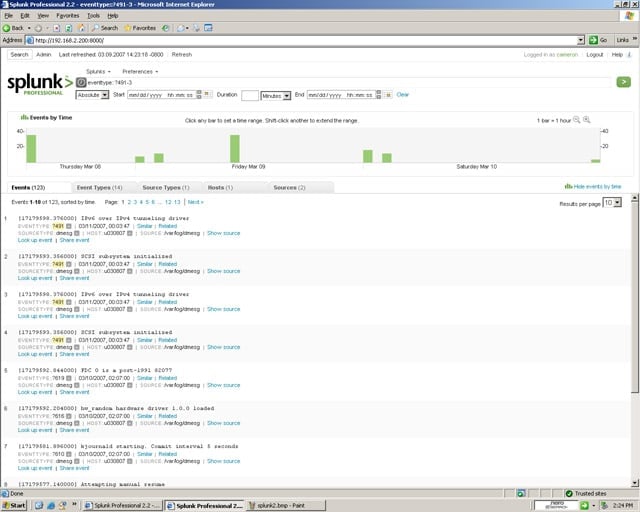The height and width of the screenshot is (512, 640).
Task: Go to results page 13
Action: pyautogui.click(x=177, y=202)
